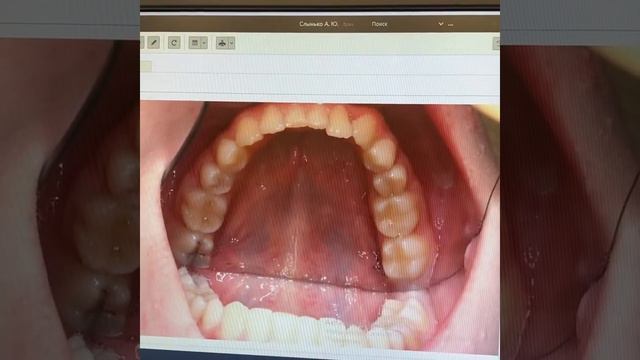Open the dropdown arrow beside the print icon
This screenshot has width=640, height=360.
(231, 43)
